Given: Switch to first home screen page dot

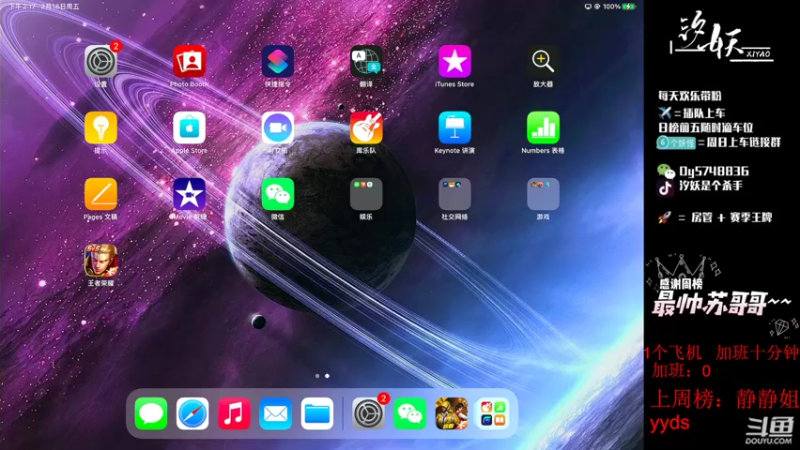Looking at the screenshot, I should 317,376.
